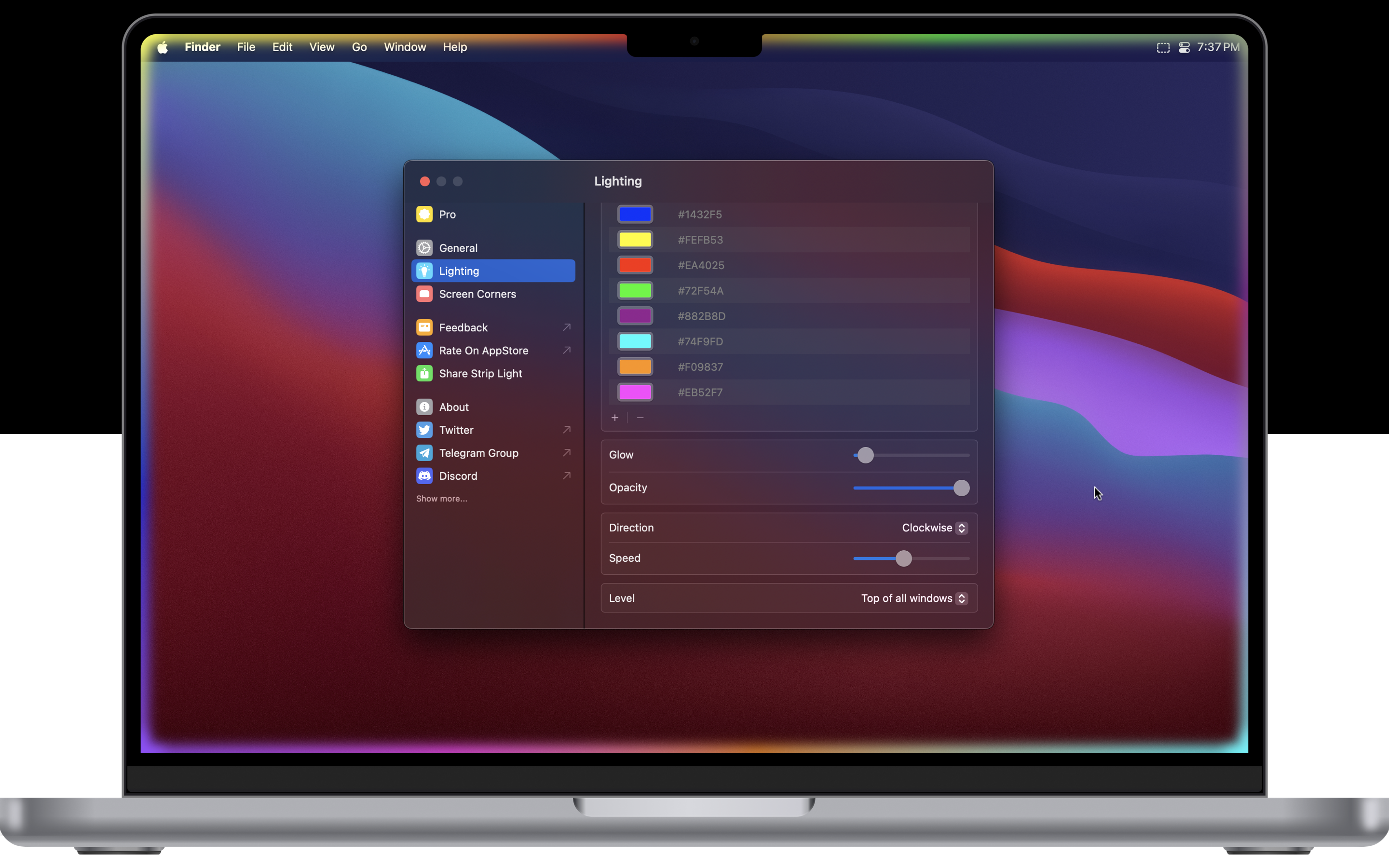Screen dimensions: 1389x868
Task: Add a new color with plus button
Action: tap(615, 418)
